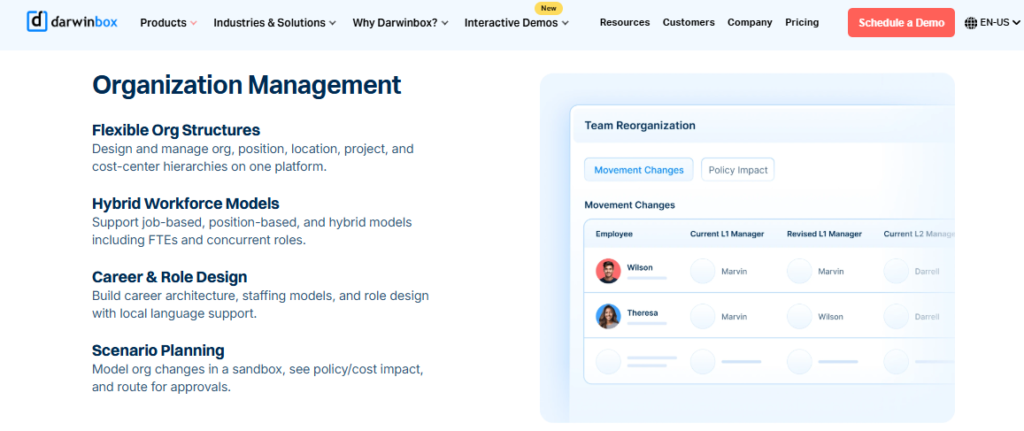The height and width of the screenshot is (431, 1024).
Task: Click the Current L1 Manager column header
Action: [x=727, y=234]
